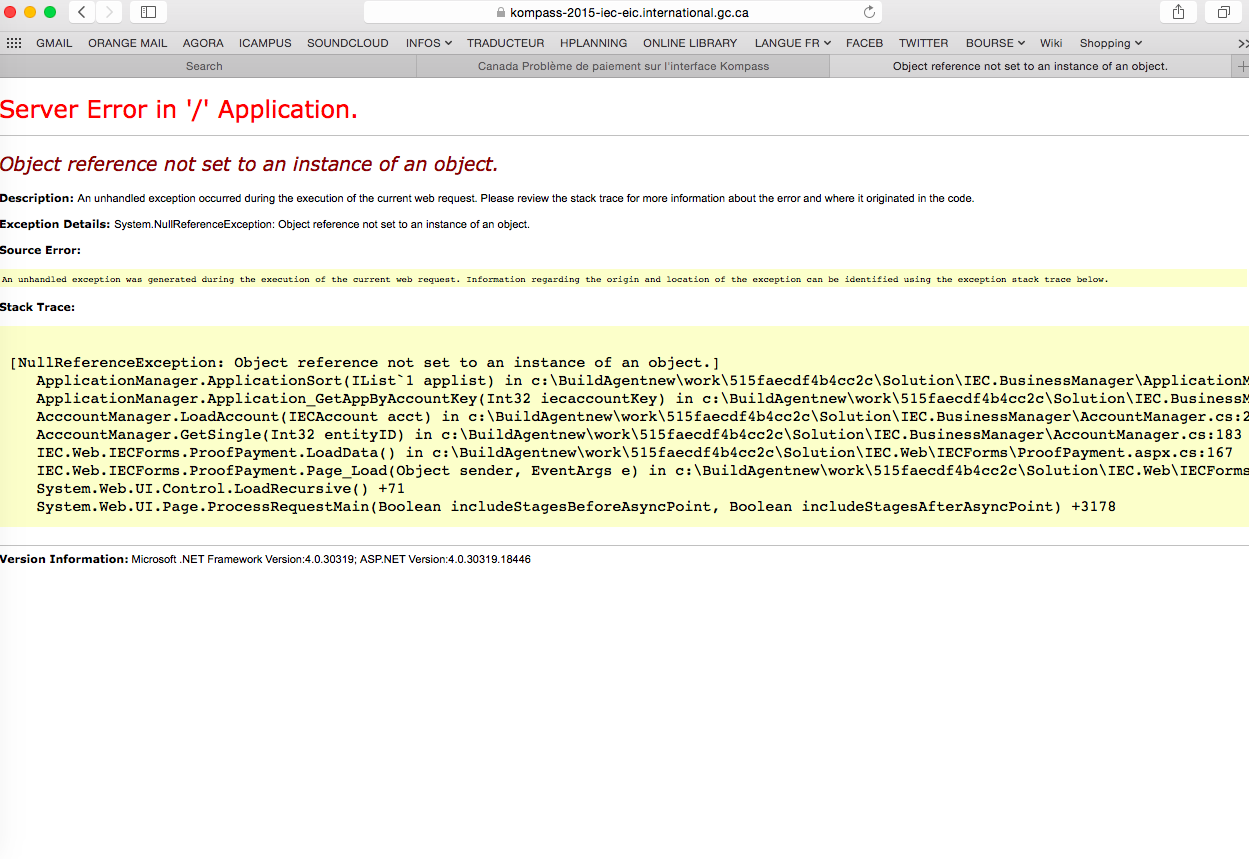Viewport: 1249px width, 859px height.
Task: Expand the INFOS bookmarks folder
Action: pyautogui.click(x=428, y=43)
